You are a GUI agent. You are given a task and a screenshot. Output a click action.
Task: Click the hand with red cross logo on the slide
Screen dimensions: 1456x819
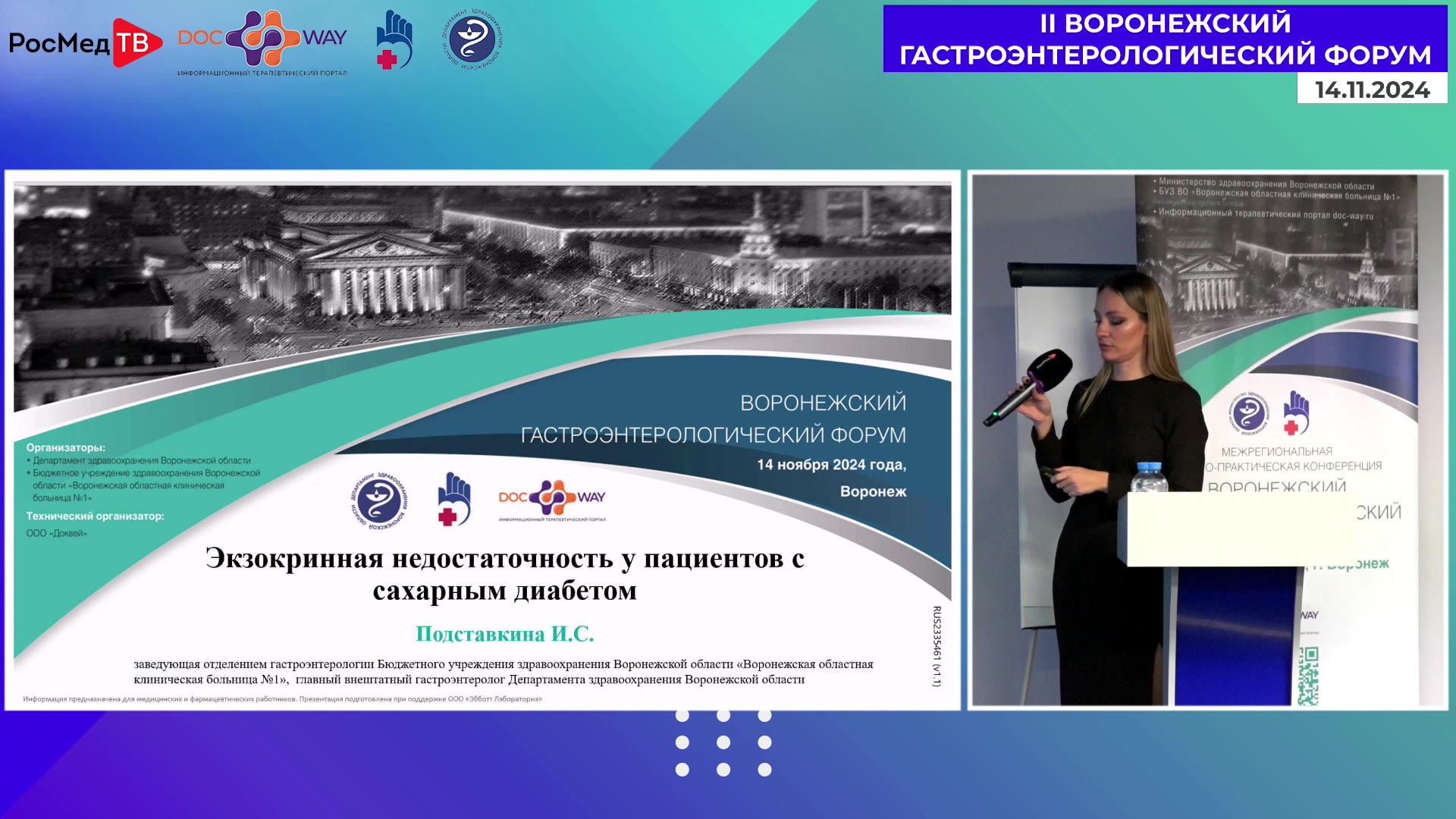point(454,500)
